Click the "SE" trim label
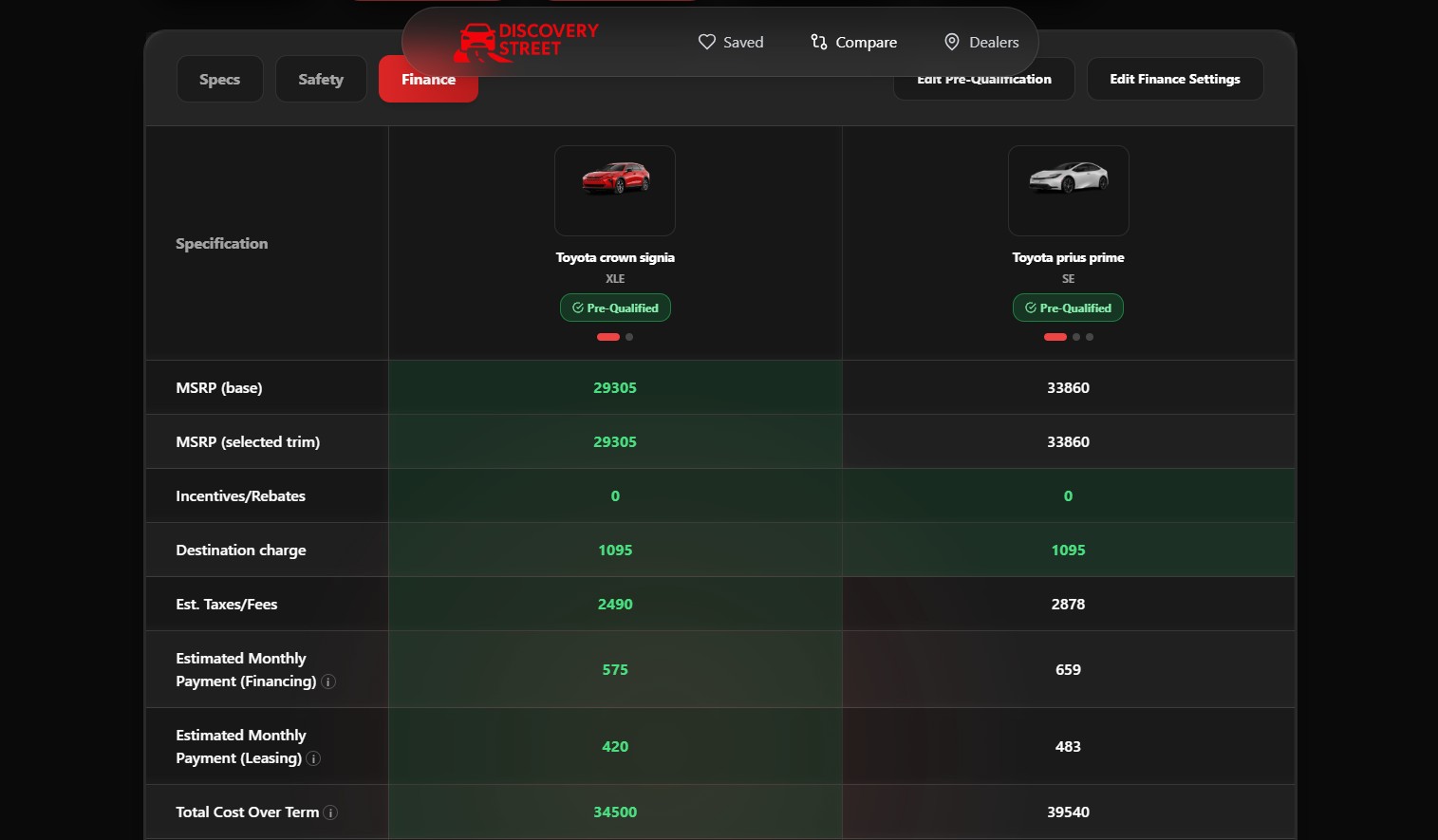The image size is (1438, 840). point(1068,279)
